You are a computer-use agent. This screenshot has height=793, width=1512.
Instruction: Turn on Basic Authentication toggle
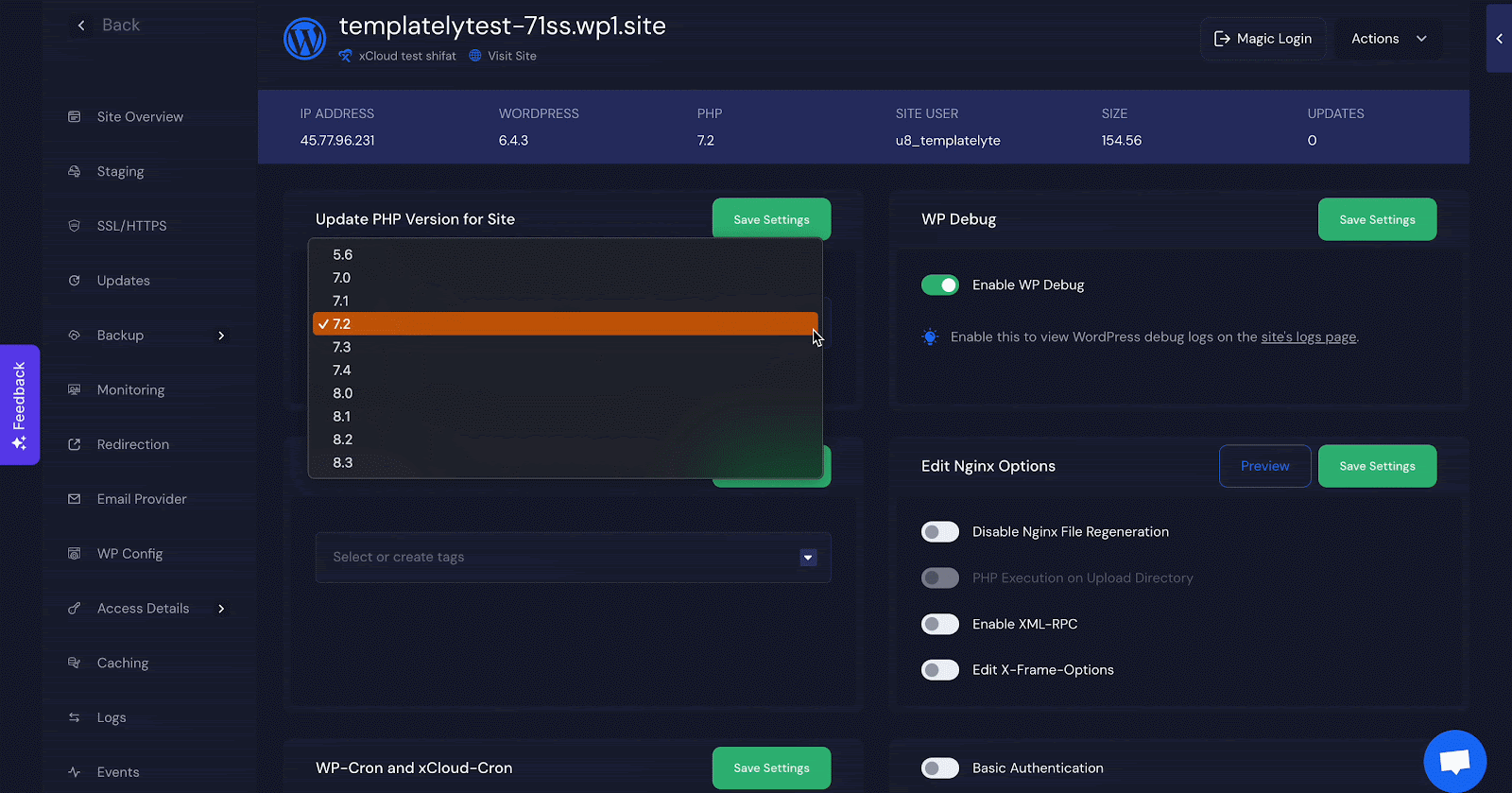point(940,767)
